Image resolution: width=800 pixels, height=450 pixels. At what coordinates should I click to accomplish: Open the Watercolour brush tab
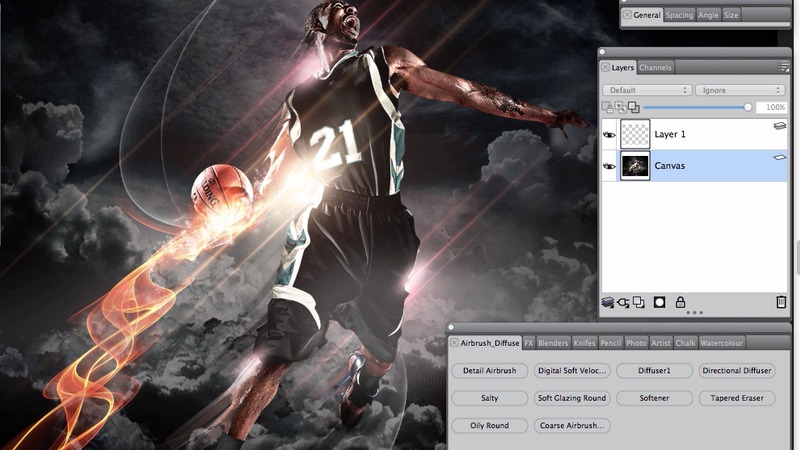(721, 343)
